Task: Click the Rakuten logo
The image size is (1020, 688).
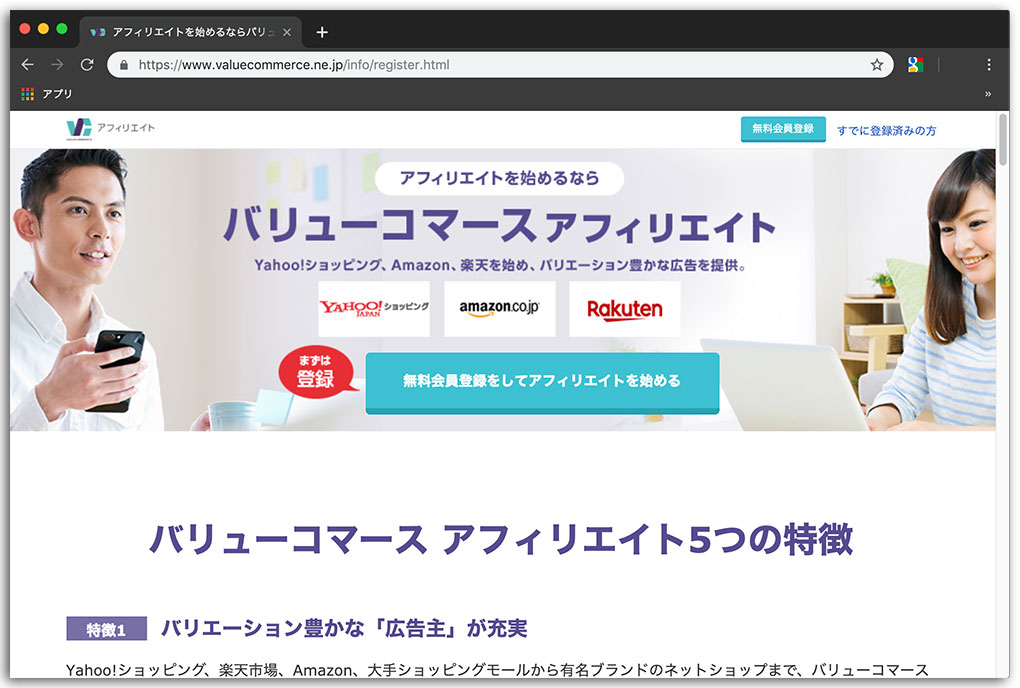Action: coord(624,308)
